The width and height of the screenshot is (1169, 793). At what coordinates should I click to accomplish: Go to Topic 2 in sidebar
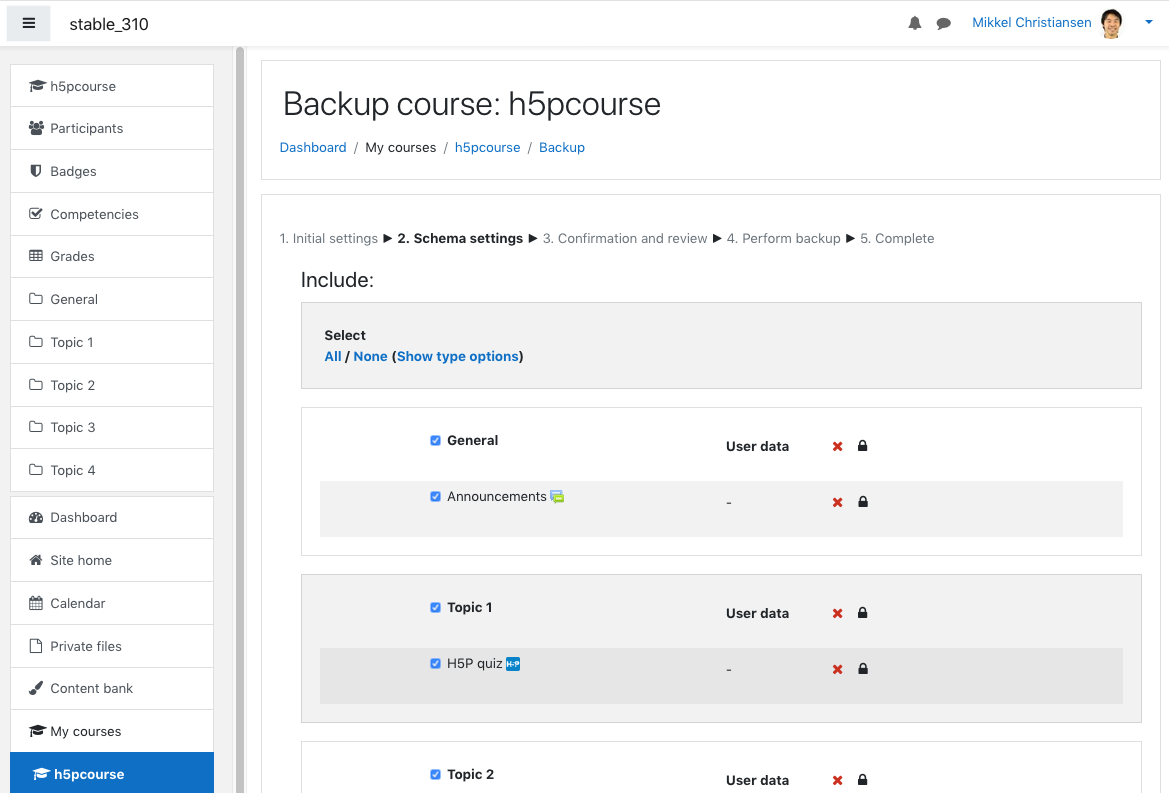click(112, 385)
